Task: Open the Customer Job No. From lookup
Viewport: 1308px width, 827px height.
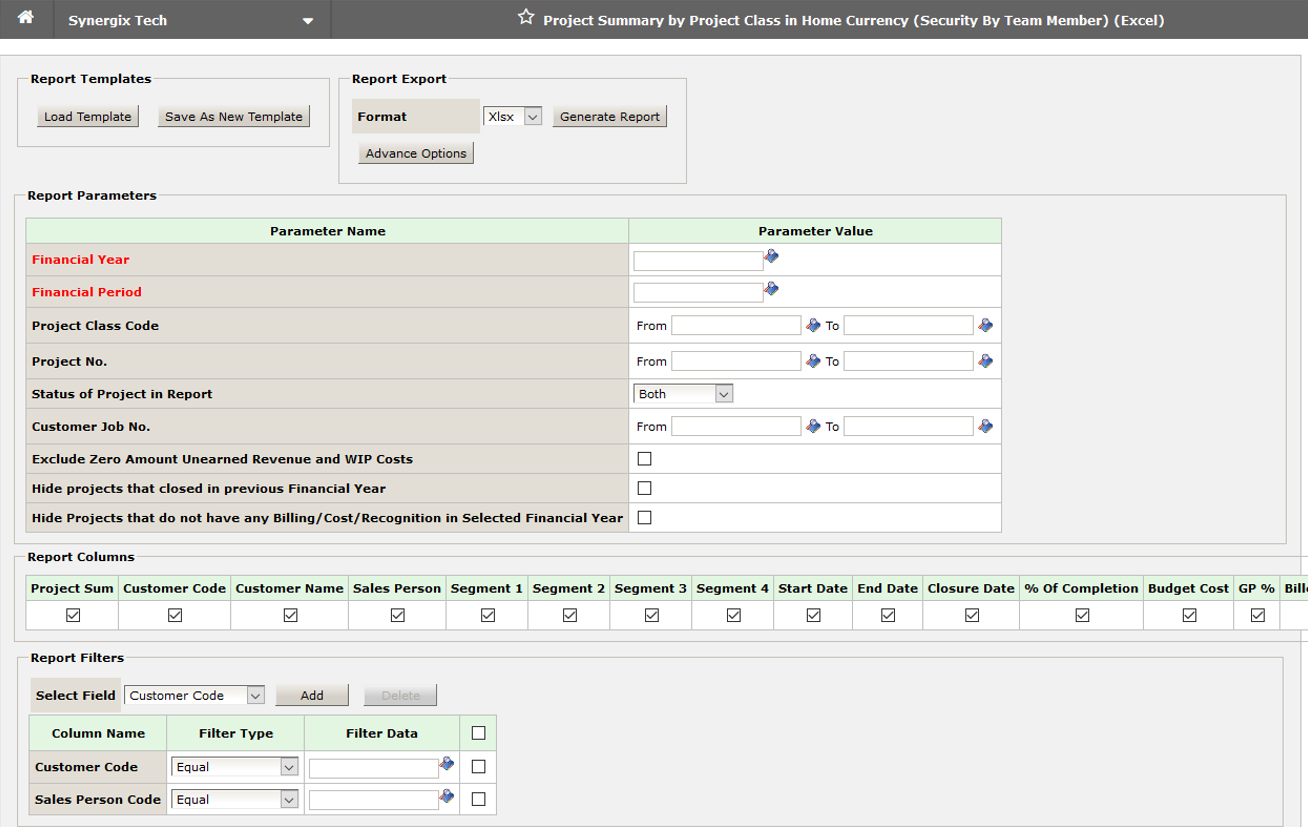Action: 813,425
